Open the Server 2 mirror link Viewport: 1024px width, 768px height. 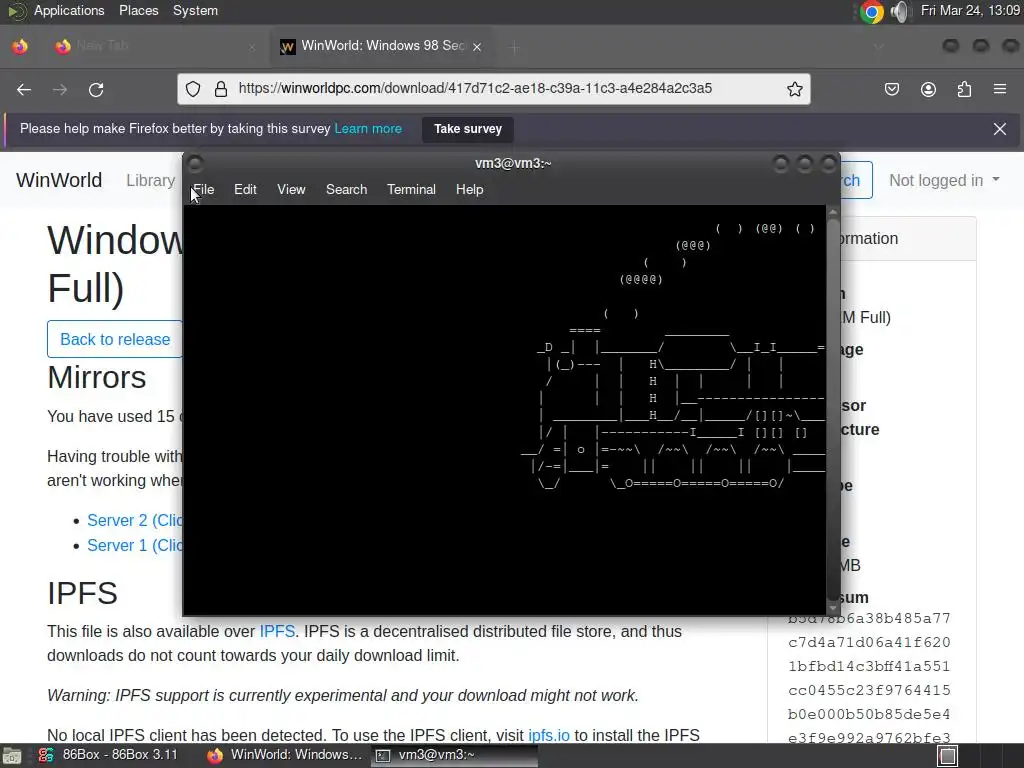135,520
